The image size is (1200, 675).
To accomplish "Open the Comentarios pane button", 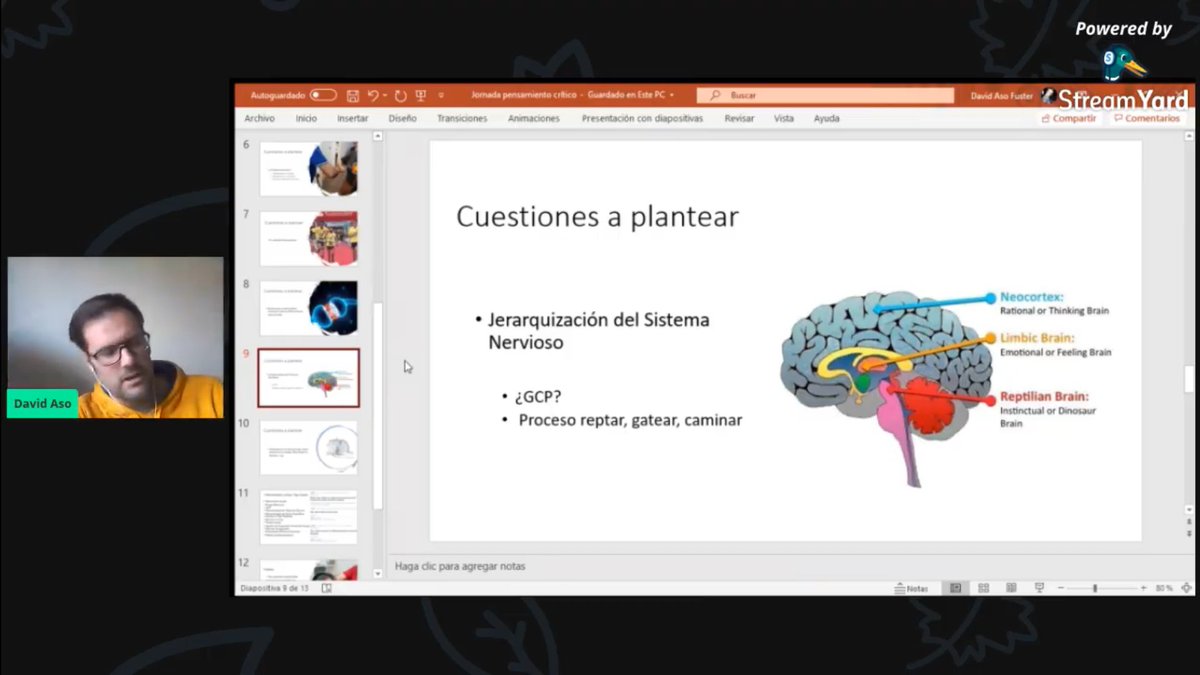I will coord(1146,118).
